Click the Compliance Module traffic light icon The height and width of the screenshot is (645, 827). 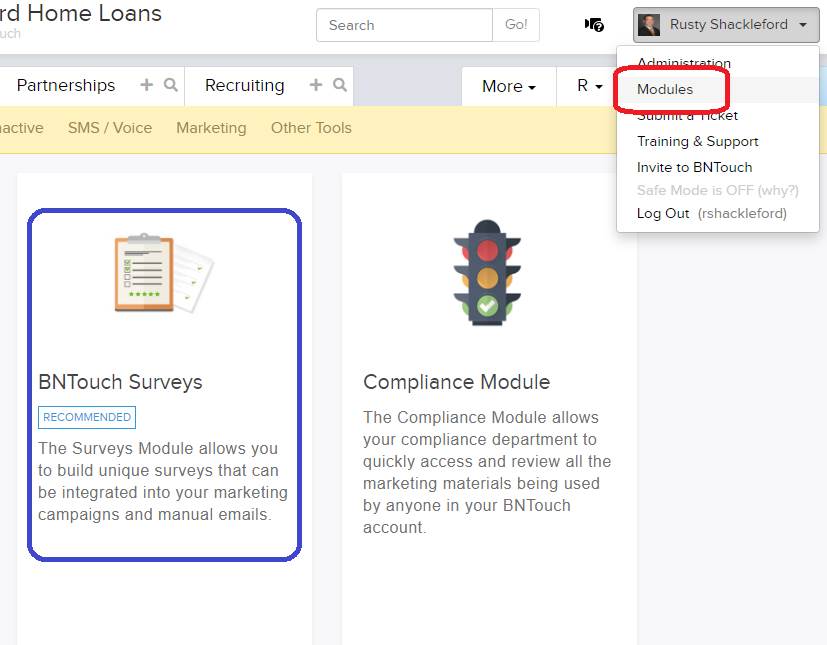tap(487, 273)
